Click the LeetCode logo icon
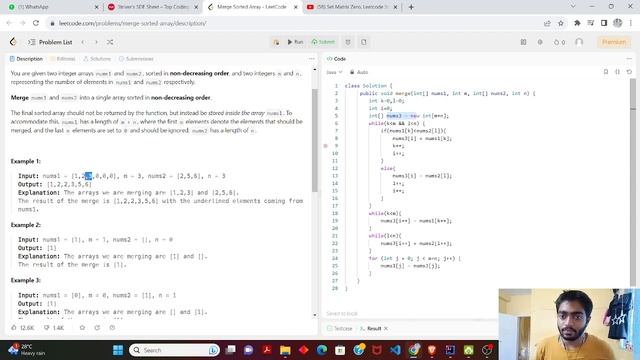The height and width of the screenshot is (360, 640). click(x=13, y=42)
